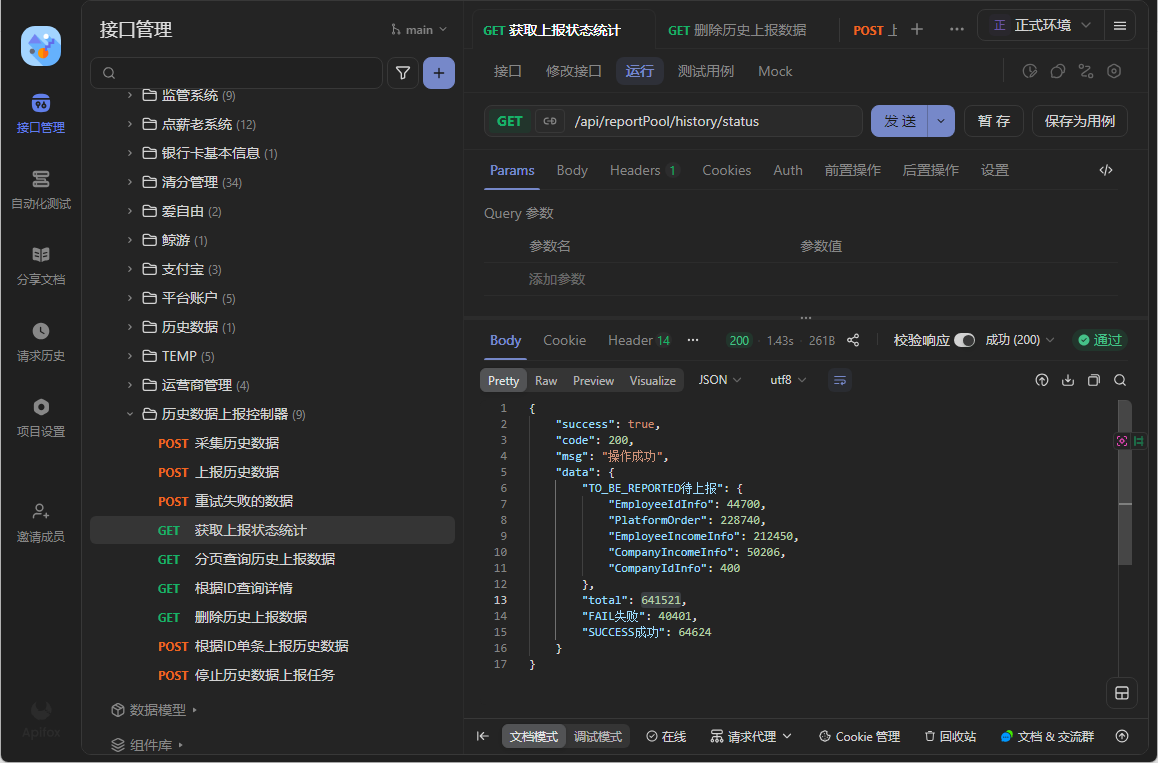Click the code snippet icon in Params row

pos(1106,170)
